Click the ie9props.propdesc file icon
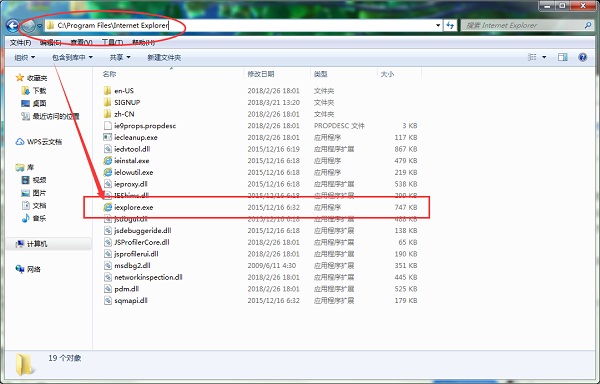 pos(108,125)
